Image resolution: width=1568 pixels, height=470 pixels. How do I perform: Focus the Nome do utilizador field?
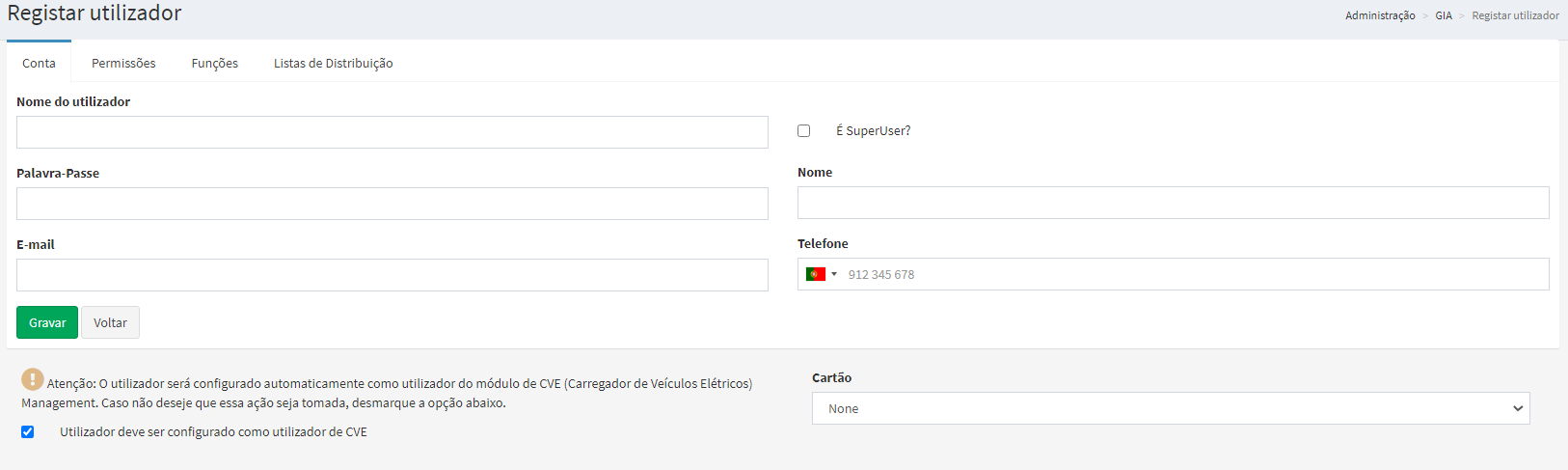(392, 132)
